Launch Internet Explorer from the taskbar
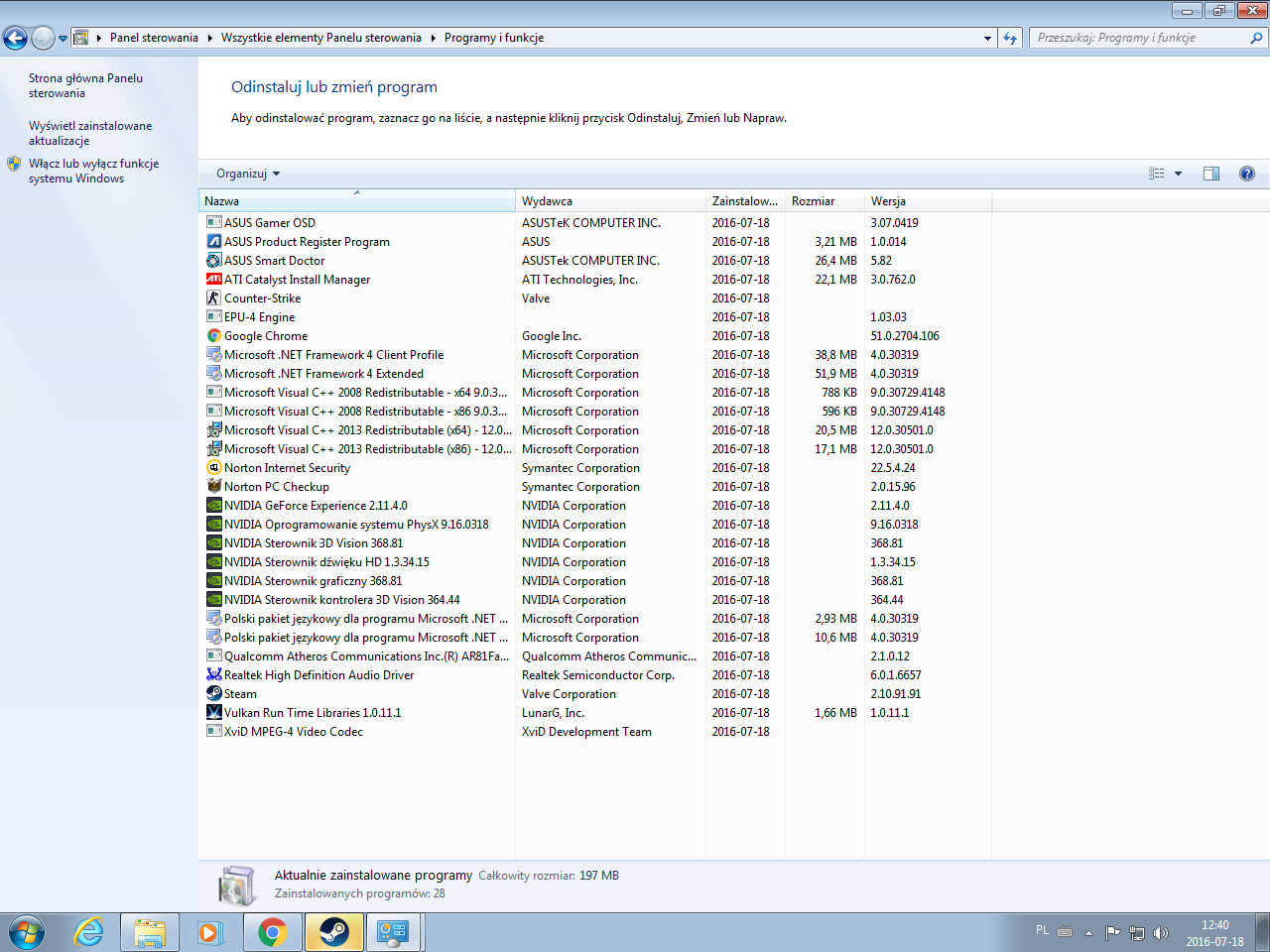Viewport: 1270px width, 952px height. (89, 933)
